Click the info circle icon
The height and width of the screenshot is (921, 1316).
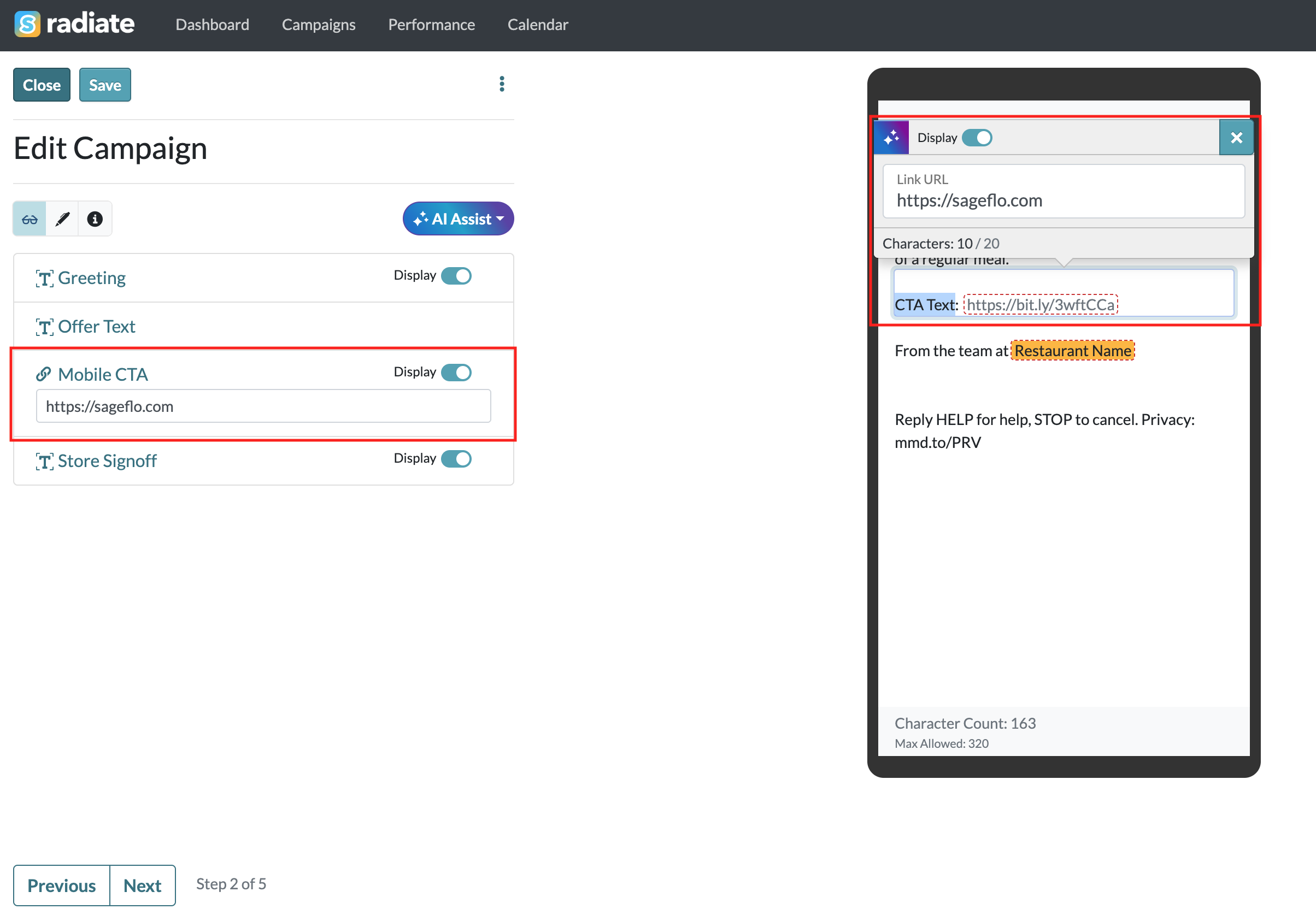pos(95,219)
